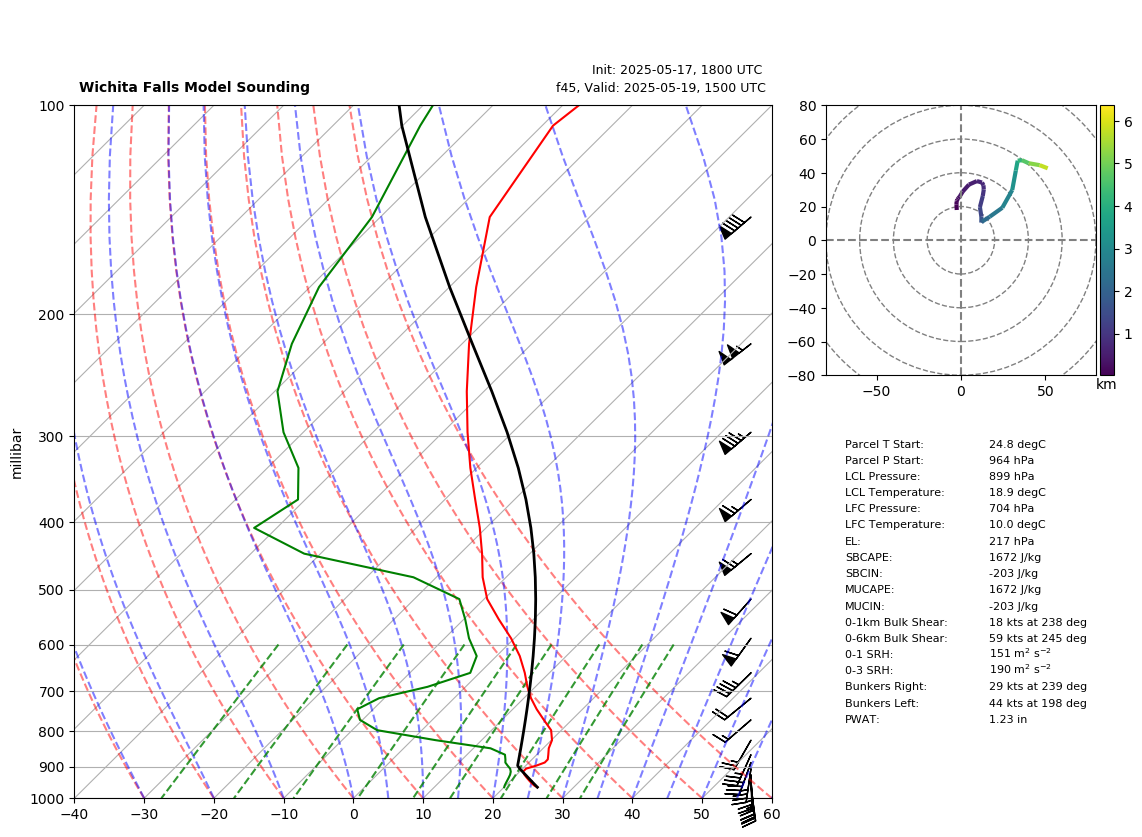Click the Init 2025-05-17 1800 UTC text
1142x837 pixels.
pyautogui.click(x=677, y=70)
